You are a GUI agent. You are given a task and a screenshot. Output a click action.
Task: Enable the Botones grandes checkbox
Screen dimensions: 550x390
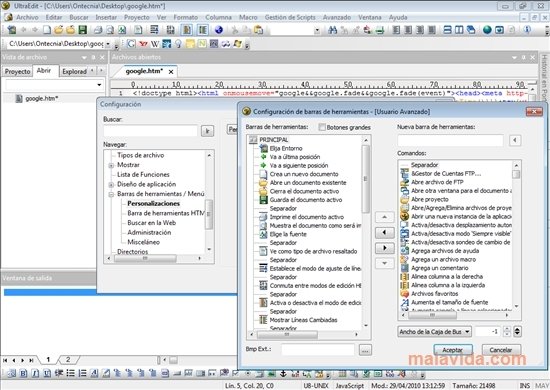coord(322,127)
